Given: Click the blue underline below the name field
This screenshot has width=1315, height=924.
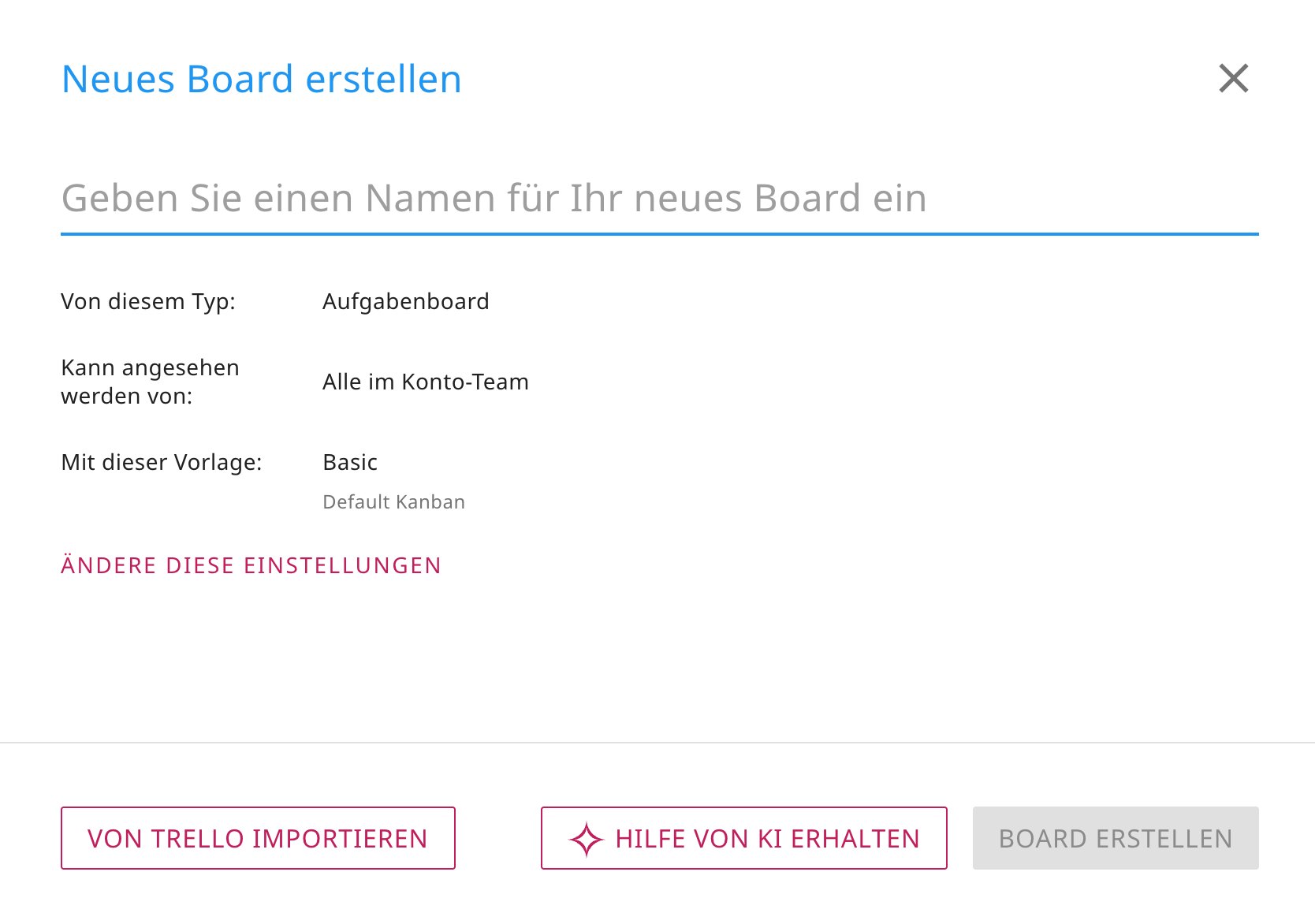Looking at the screenshot, I should click(659, 234).
